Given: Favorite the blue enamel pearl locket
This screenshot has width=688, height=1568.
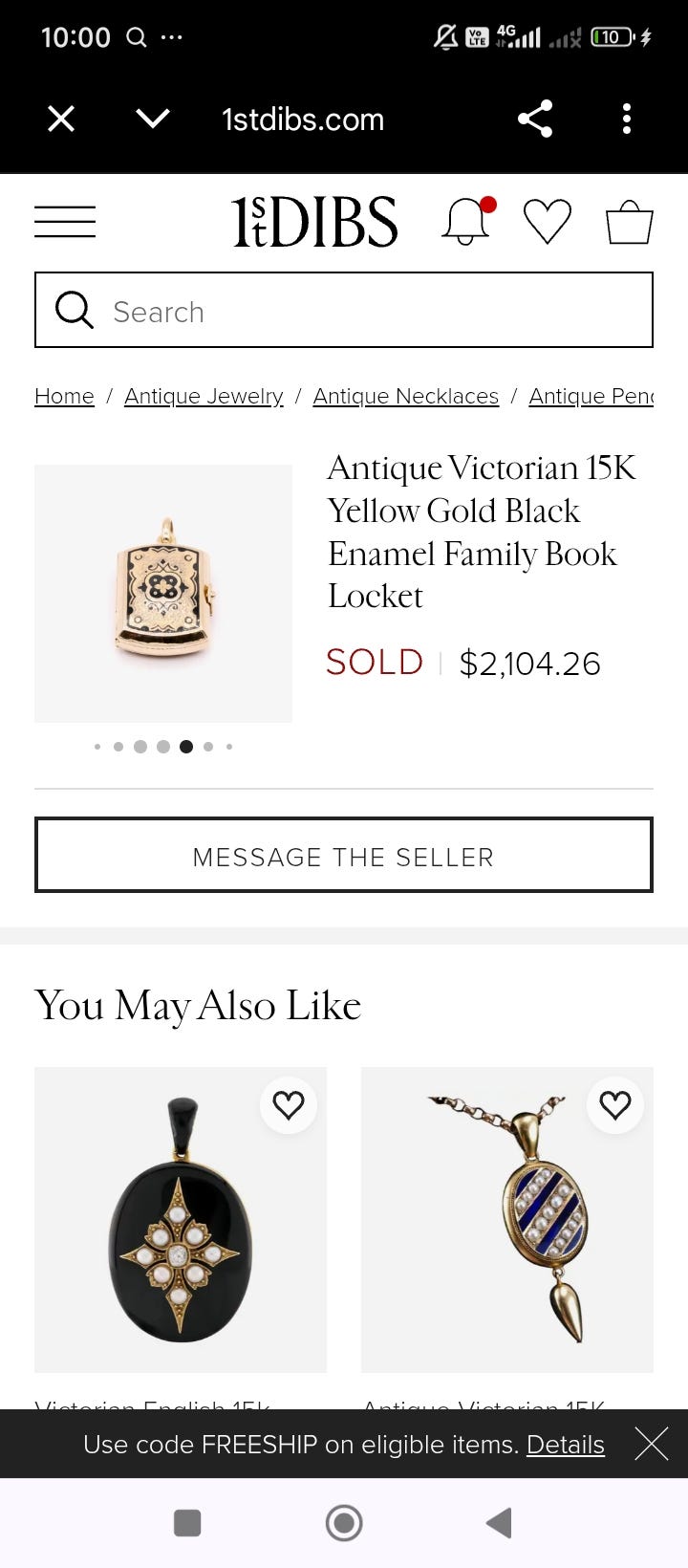Looking at the screenshot, I should click(x=615, y=1105).
